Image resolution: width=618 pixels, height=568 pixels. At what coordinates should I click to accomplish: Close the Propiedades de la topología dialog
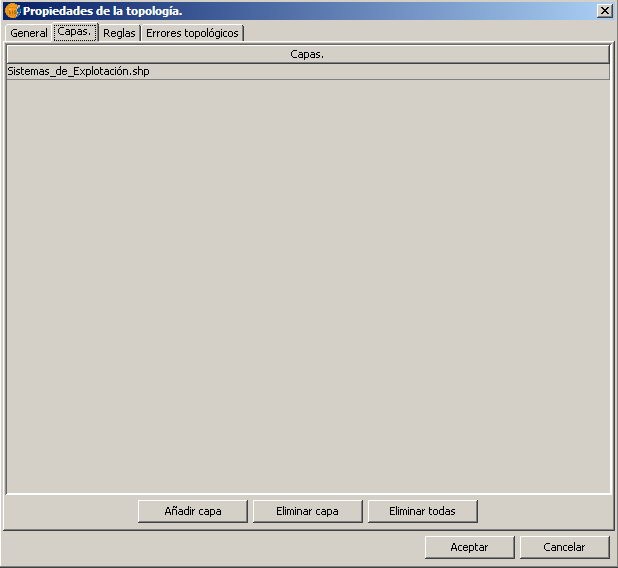[605, 11]
